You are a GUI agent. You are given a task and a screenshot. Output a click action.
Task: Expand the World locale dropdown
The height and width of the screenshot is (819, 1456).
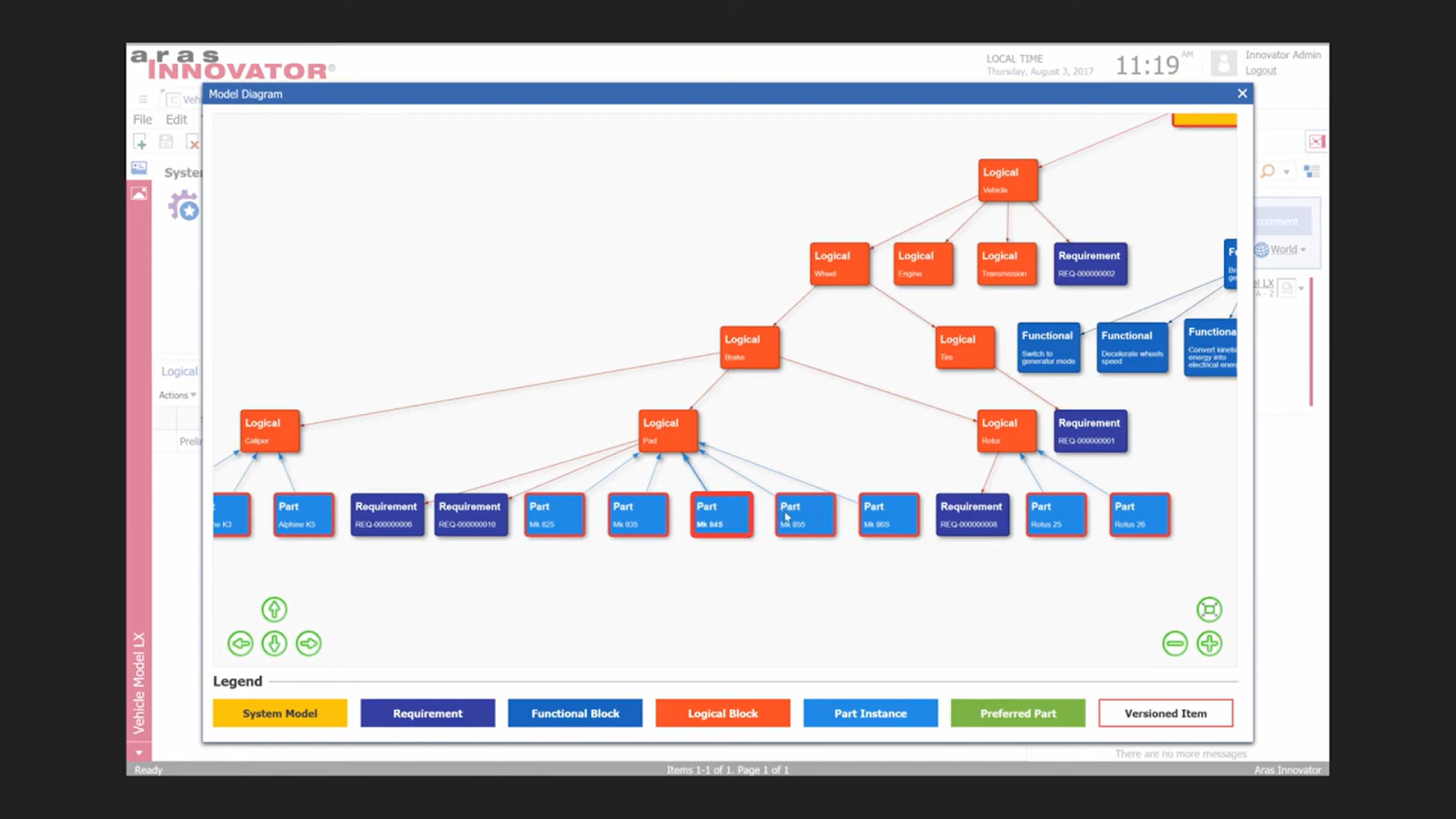coord(1303,249)
